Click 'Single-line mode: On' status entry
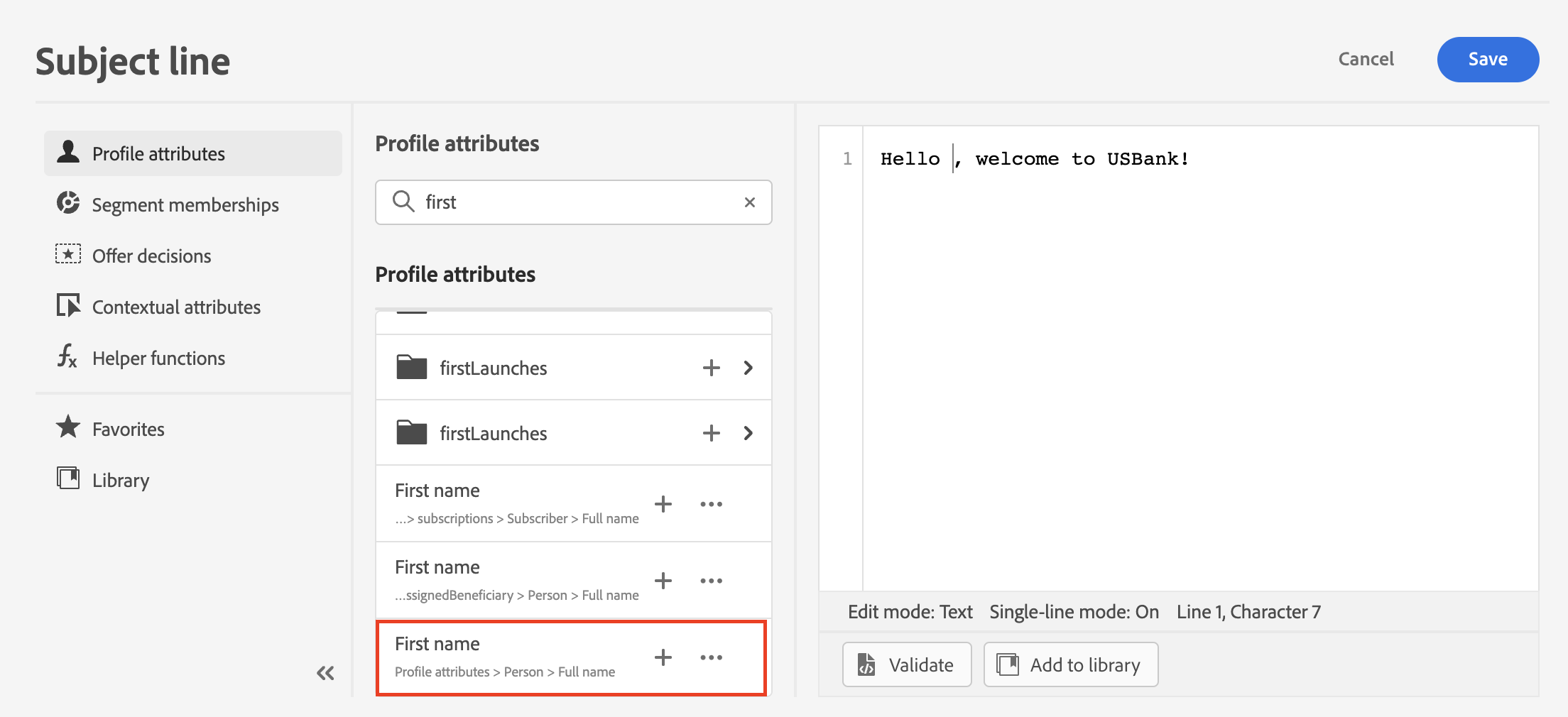This screenshot has height=717, width=1568. coord(1074,612)
